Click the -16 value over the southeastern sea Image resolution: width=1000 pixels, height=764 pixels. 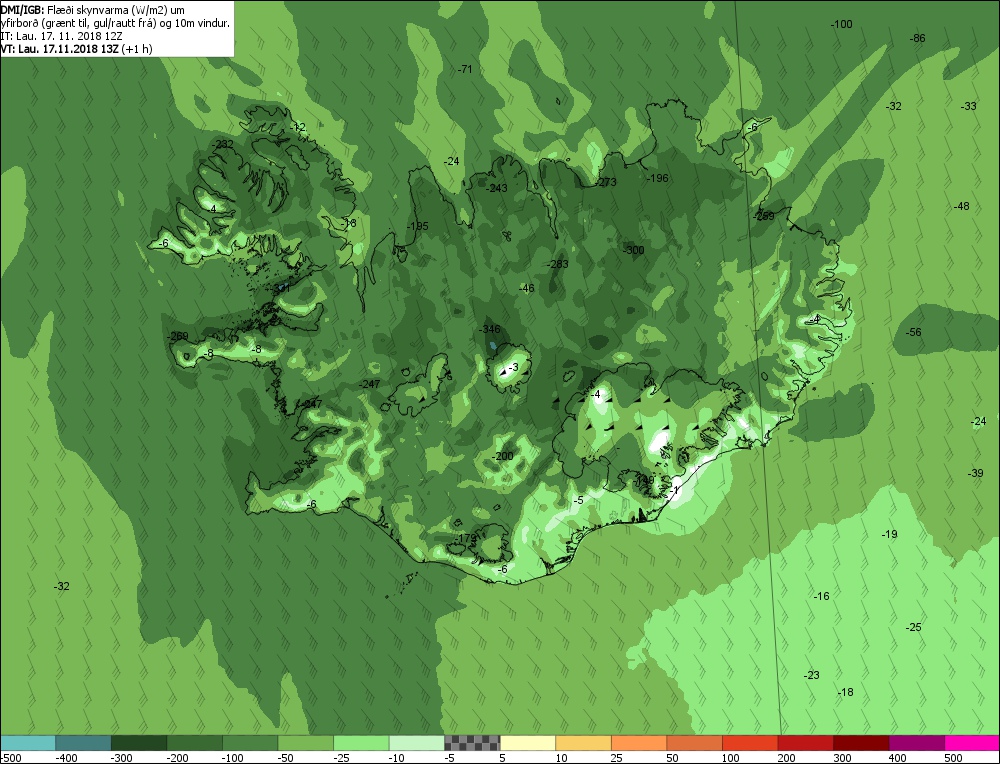pyautogui.click(x=821, y=596)
